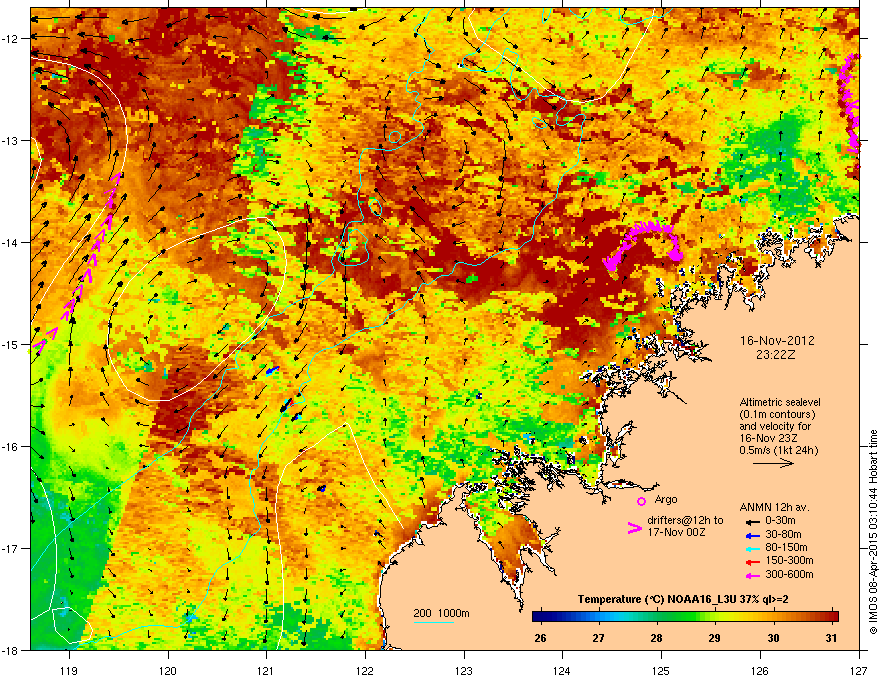The image size is (880, 680).
Task: Click the '17-Nov 00Z' legend text
Action: [x=676, y=532]
